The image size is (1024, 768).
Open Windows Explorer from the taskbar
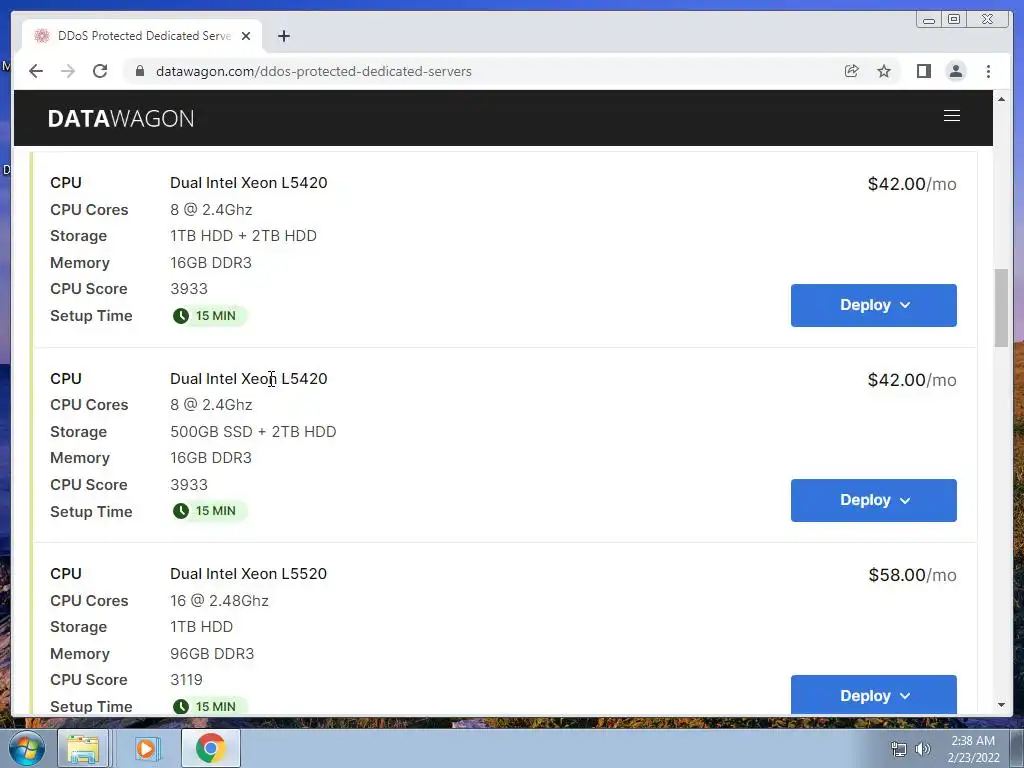(x=83, y=748)
